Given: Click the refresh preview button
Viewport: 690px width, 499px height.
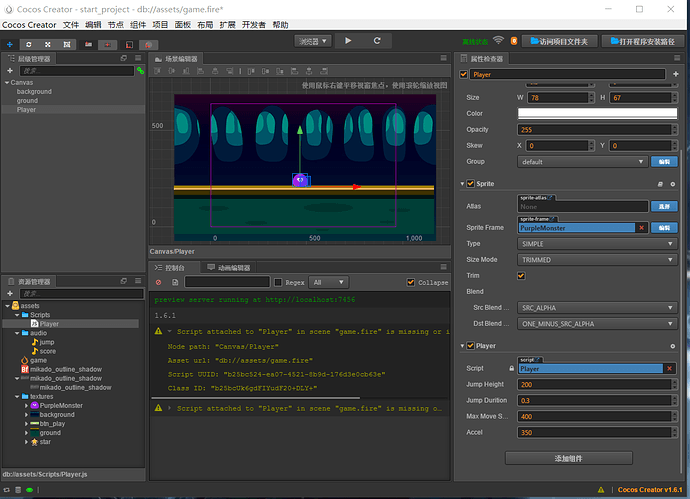Looking at the screenshot, I should (x=377, y=41).
